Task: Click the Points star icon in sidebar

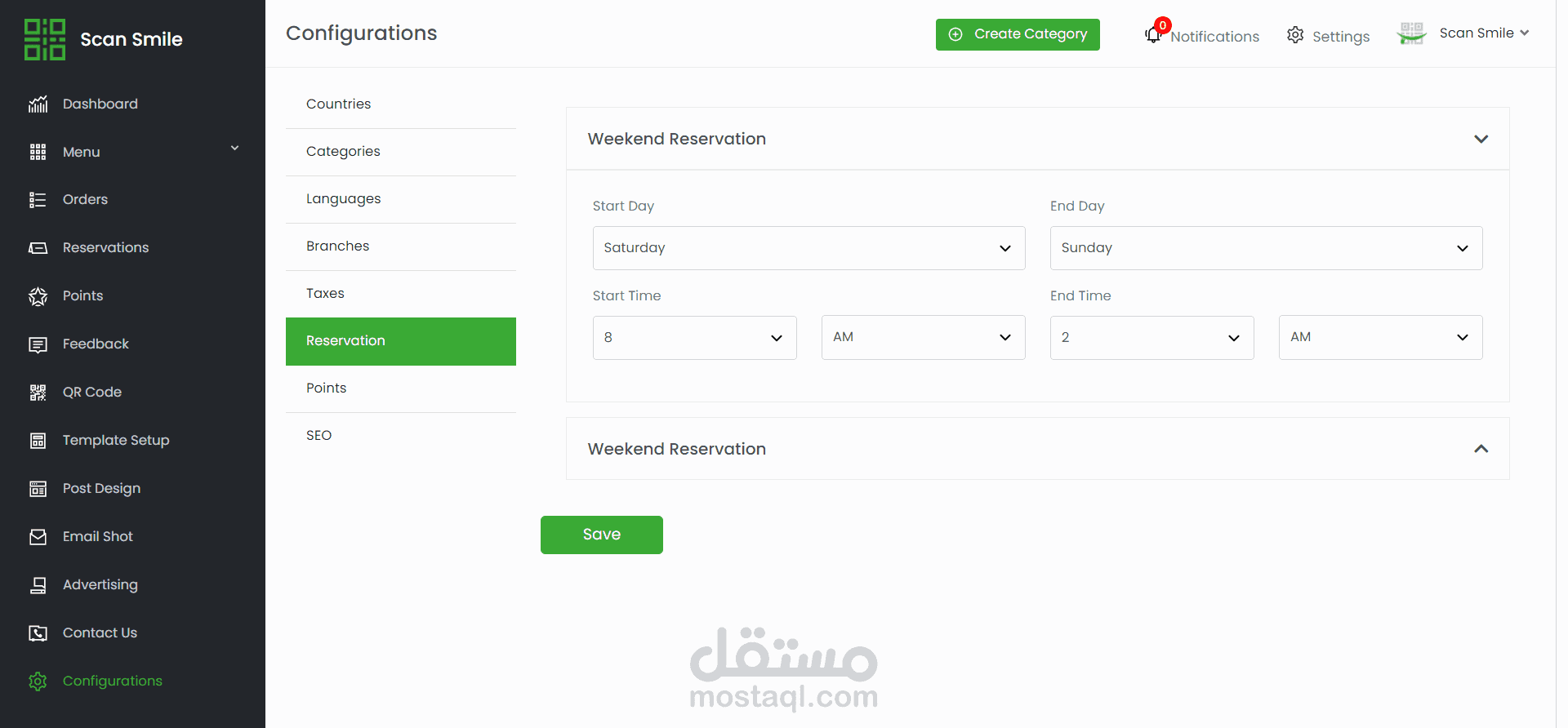Action: tap(38, 296)
